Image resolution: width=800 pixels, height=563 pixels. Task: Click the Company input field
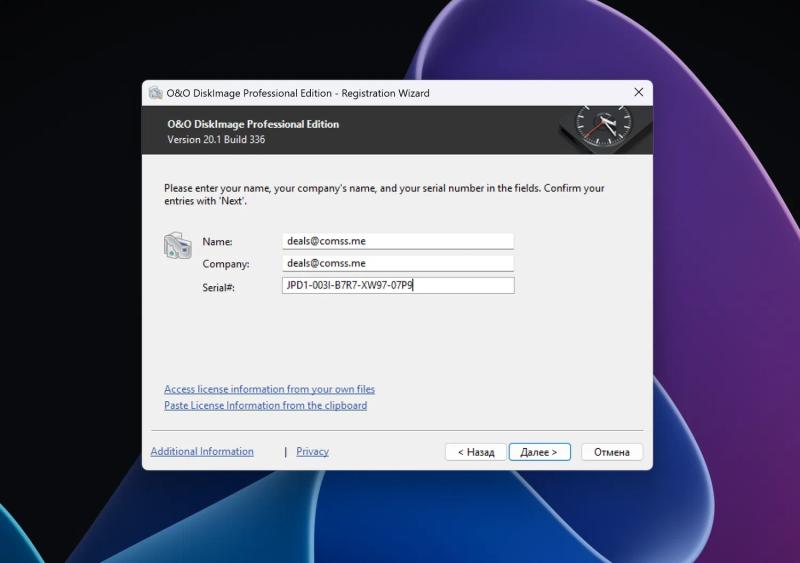397,263
